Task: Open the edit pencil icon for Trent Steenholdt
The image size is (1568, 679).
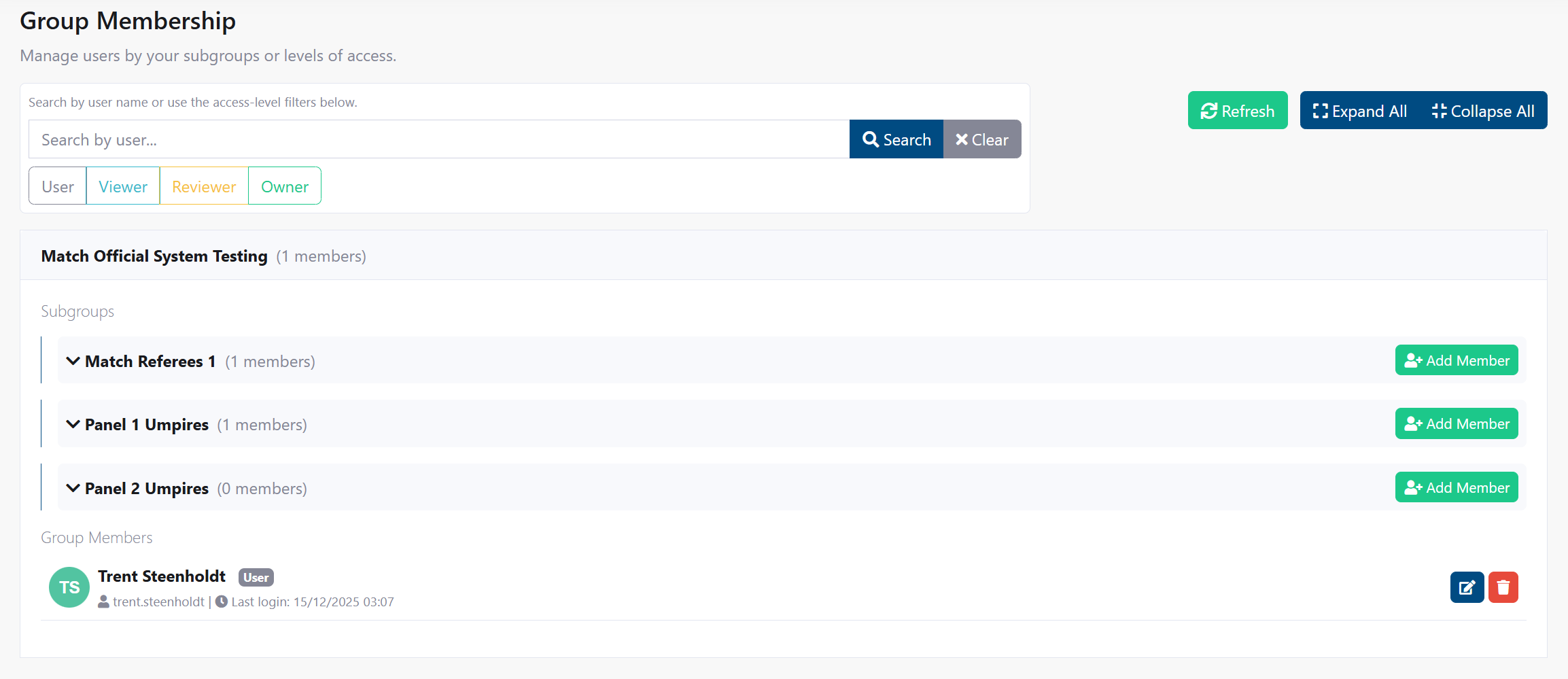Action: pyautogui.click(x=1467, y=587)
